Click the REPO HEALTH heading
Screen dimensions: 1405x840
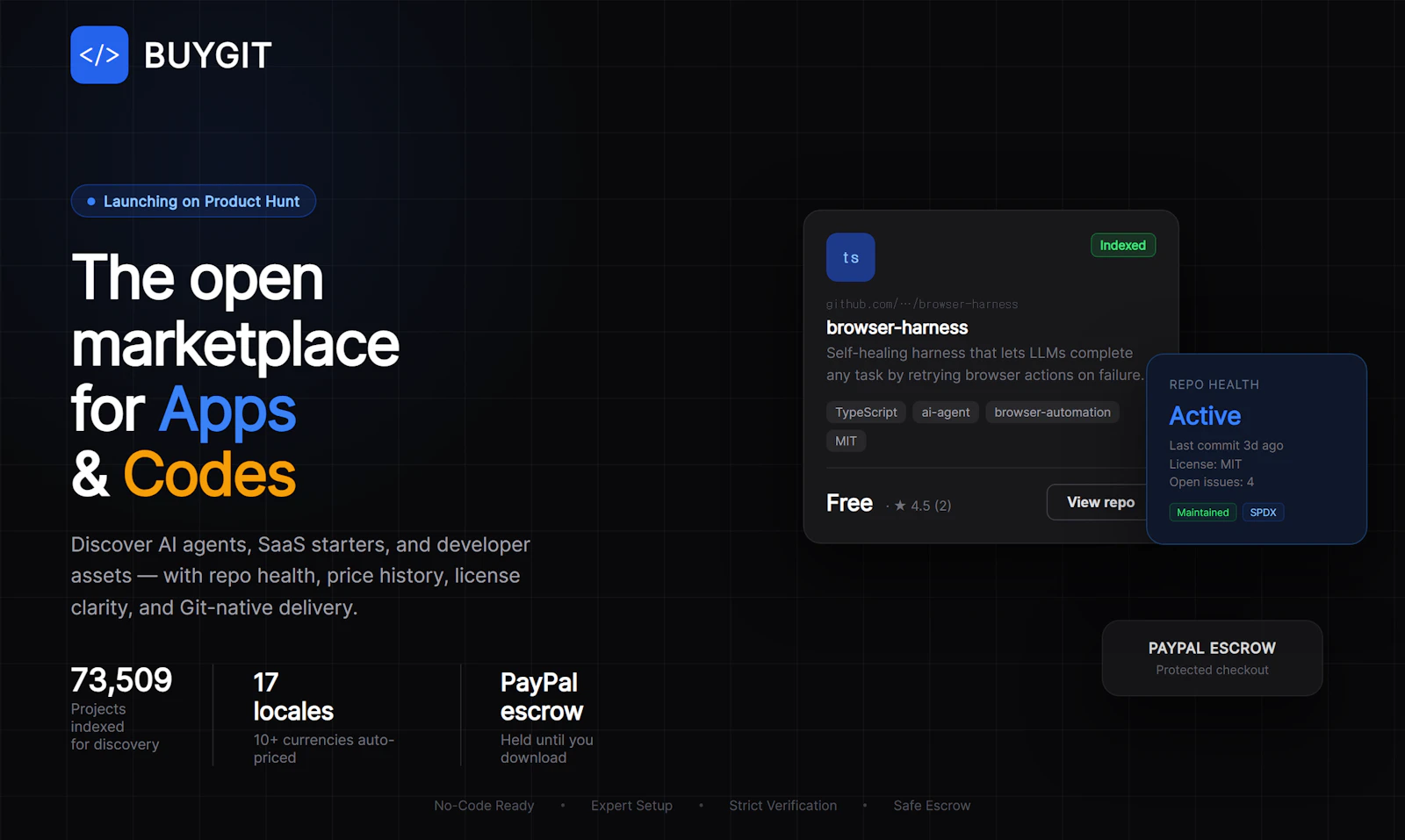click(x=1214, y=384)
